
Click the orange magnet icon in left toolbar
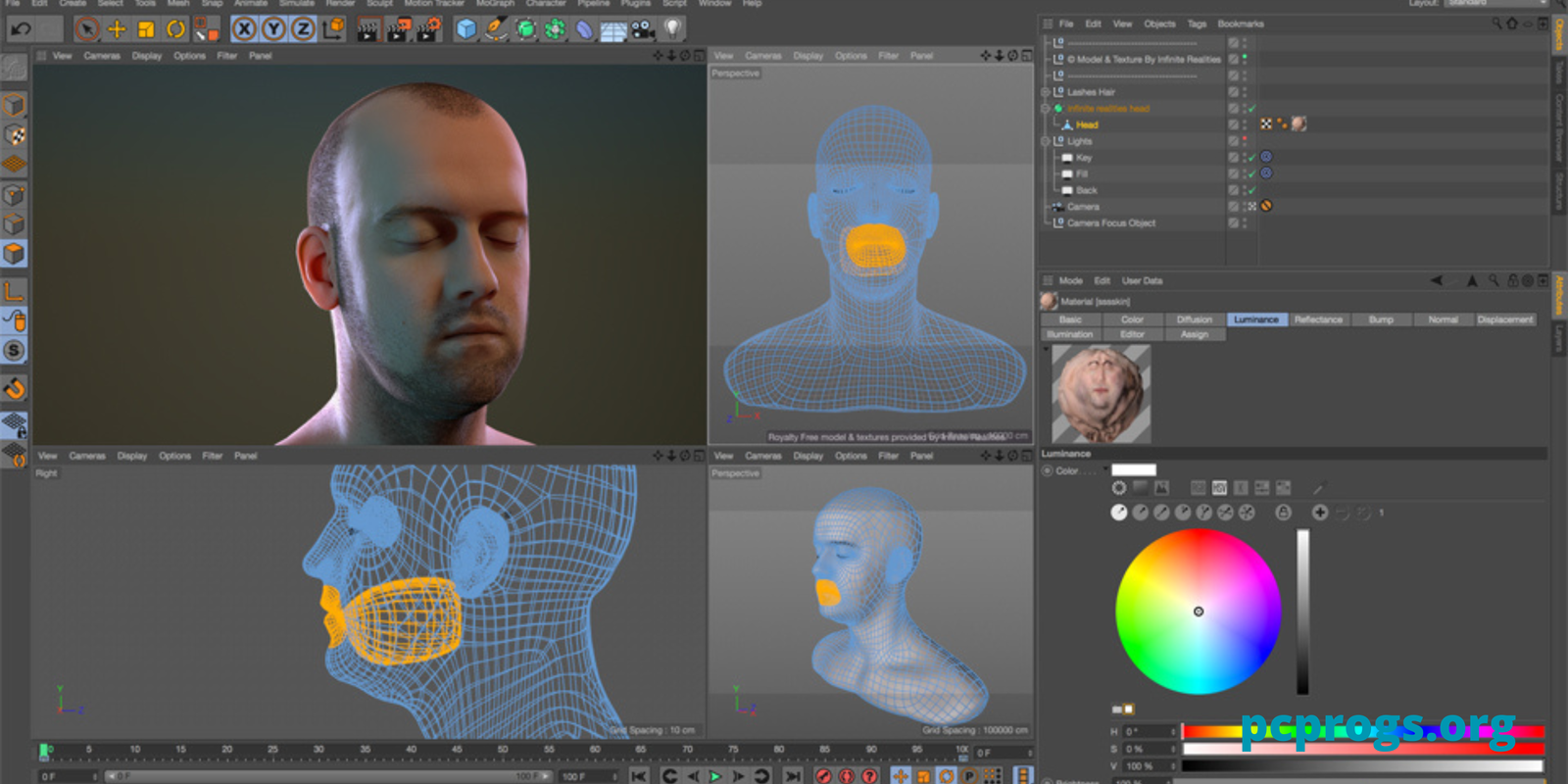pyautogui.click(x=14, y=389)
